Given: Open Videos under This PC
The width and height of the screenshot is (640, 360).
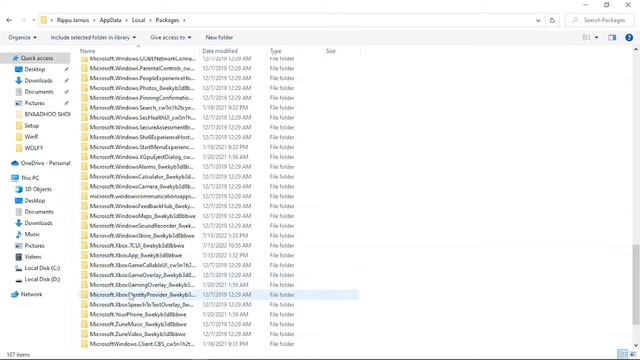Looking at the screenshot, I should (x=33, y=257).
